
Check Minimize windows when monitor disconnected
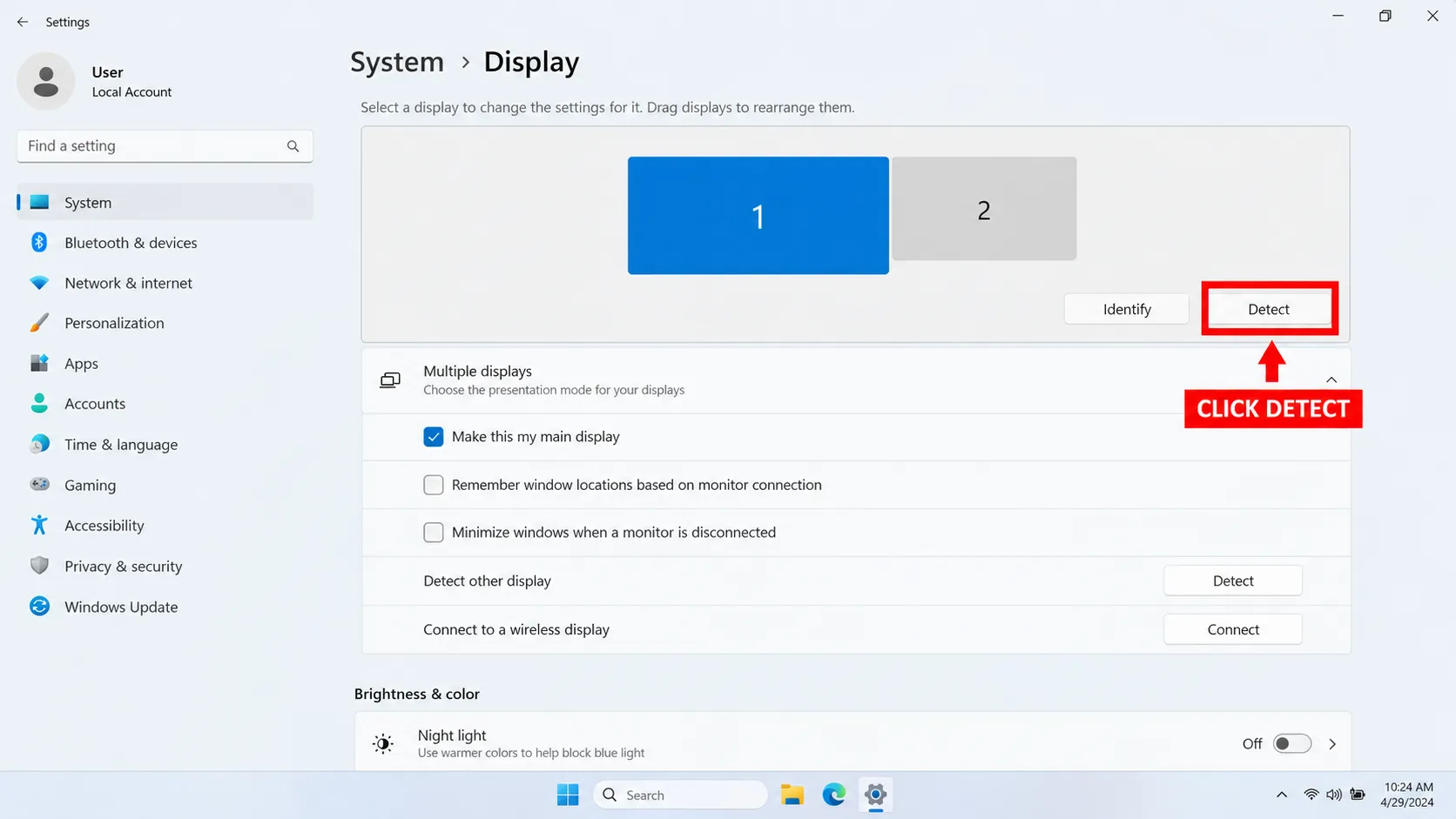434,533
